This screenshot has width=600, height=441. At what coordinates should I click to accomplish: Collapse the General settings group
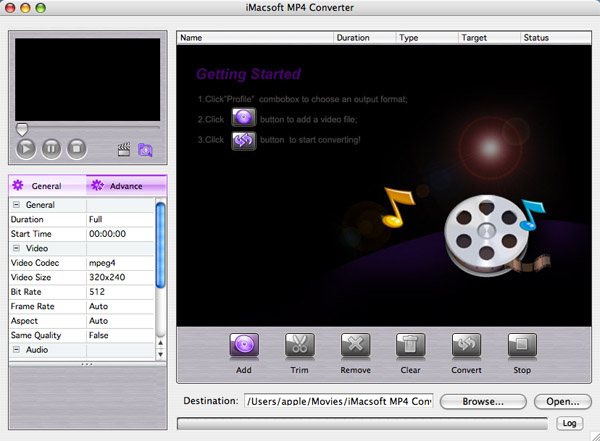(x=16, y=205)
